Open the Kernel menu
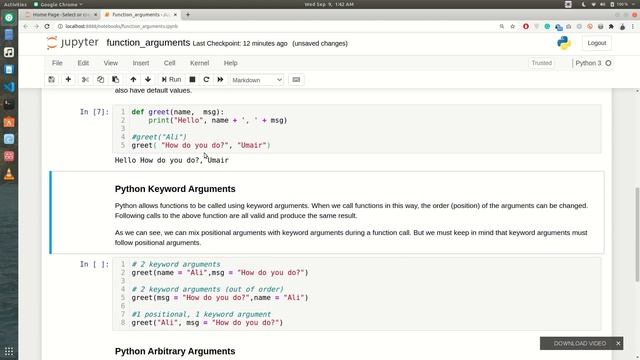The width and height of the screenshot is (640, 360). [200, 63]
